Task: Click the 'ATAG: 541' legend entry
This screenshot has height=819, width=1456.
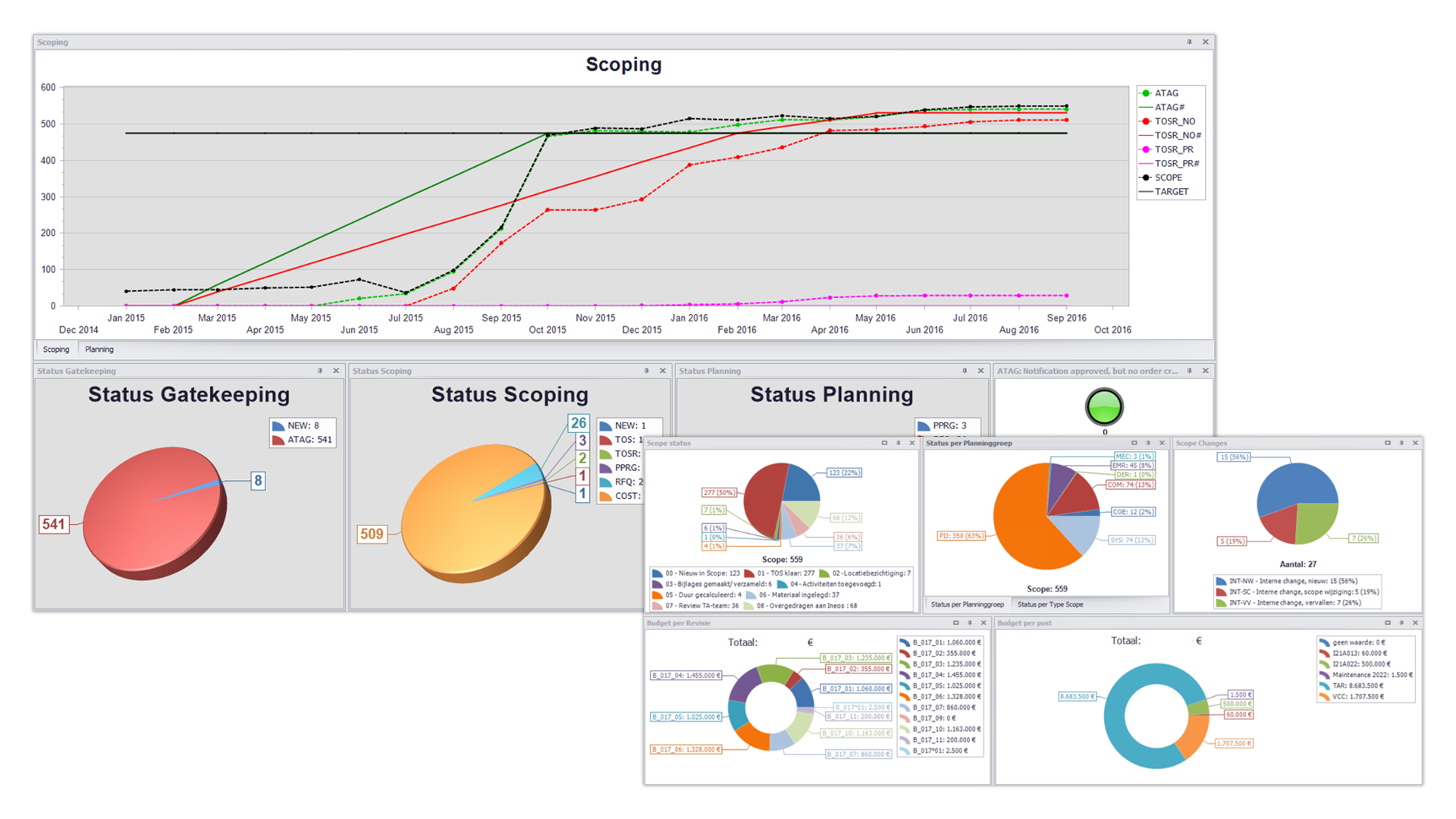Action: (x=303, y=440)
